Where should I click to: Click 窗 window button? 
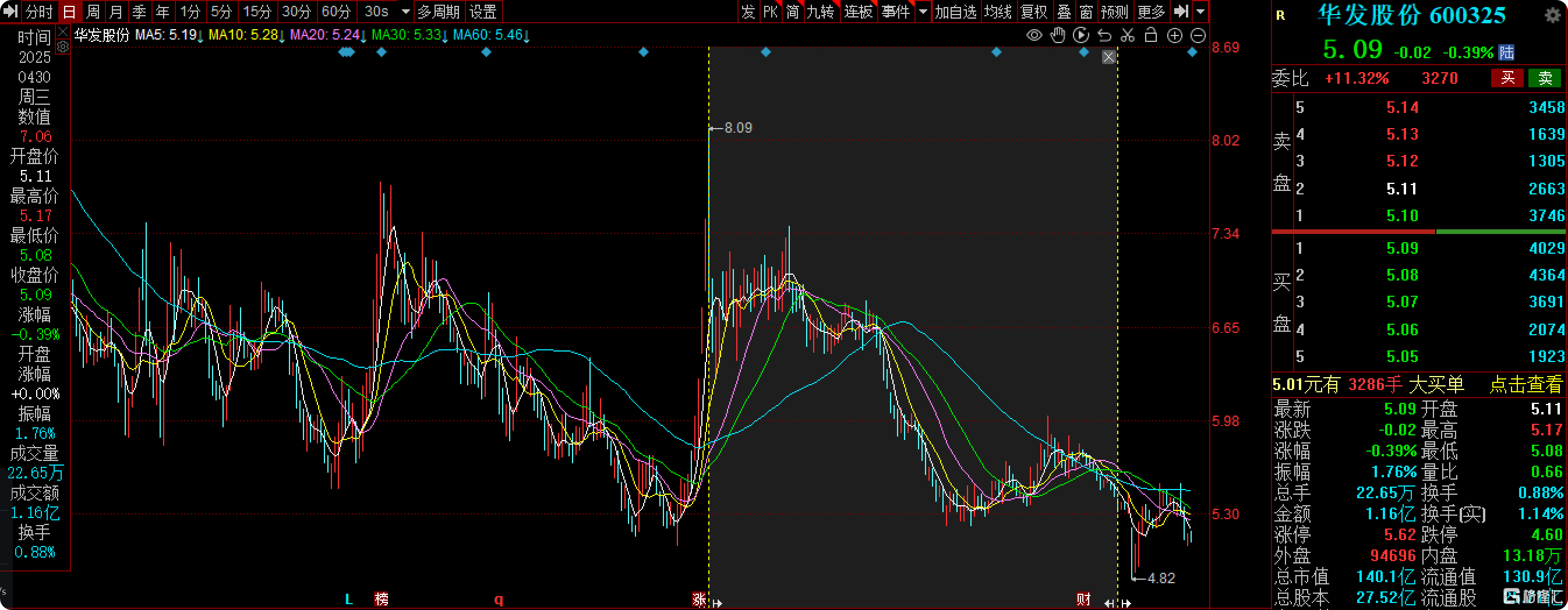(1086, 11)
